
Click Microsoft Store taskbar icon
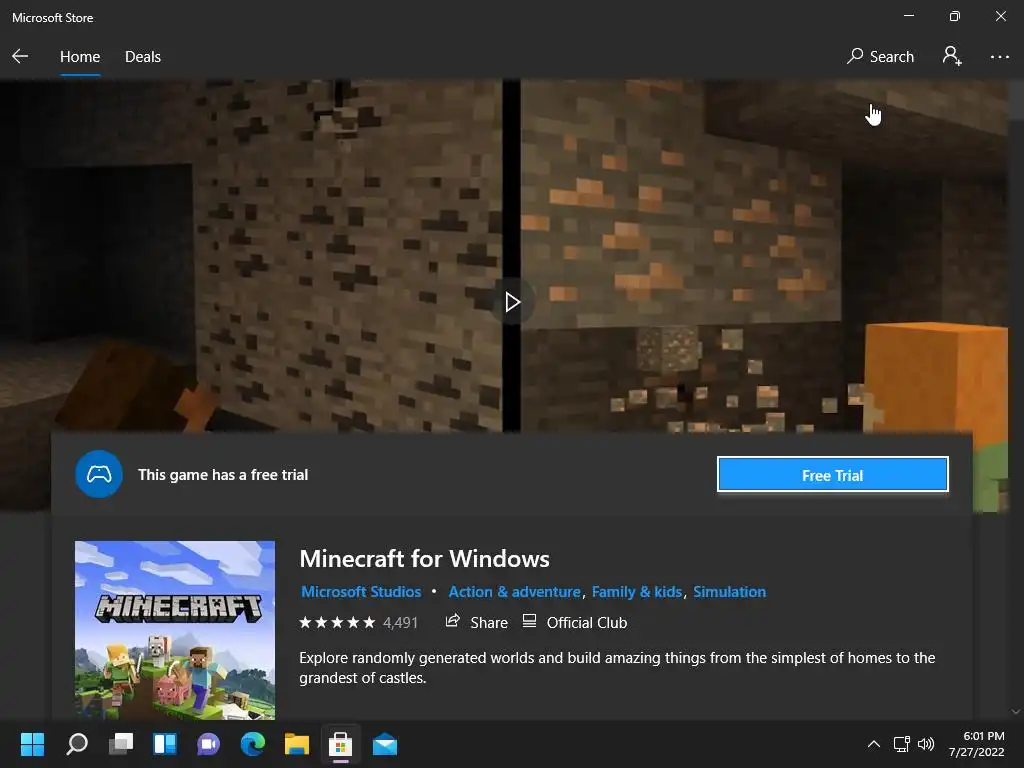(x=340, y=744)
